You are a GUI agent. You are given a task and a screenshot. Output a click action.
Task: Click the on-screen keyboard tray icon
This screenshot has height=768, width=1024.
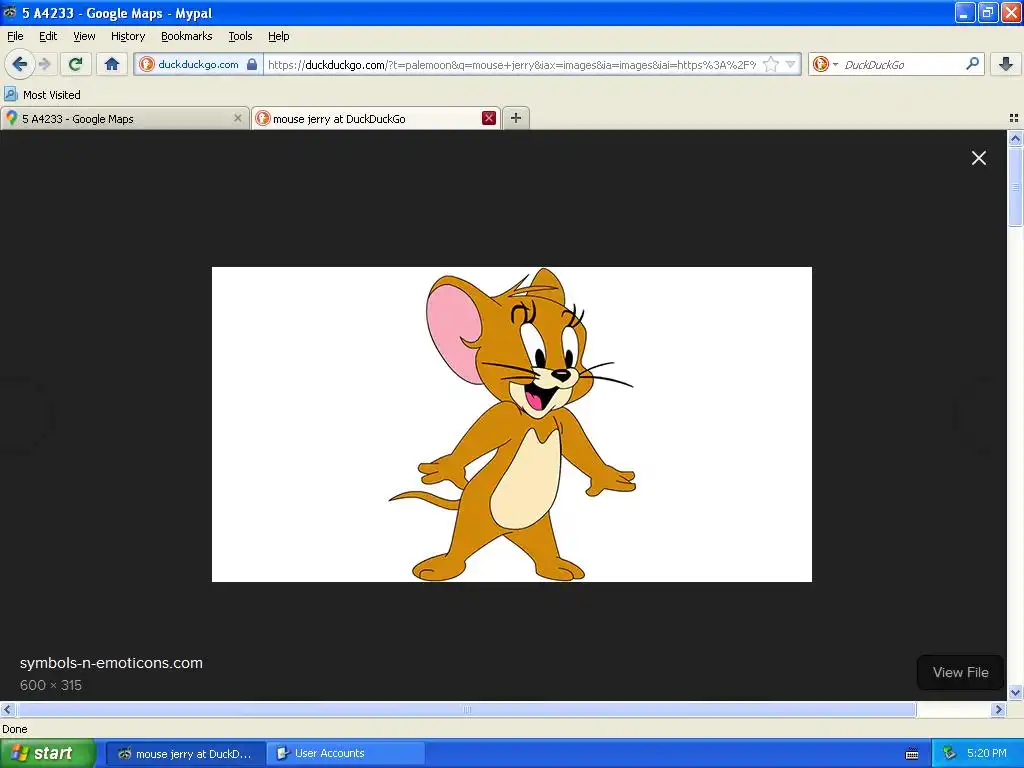click(912, 754)
